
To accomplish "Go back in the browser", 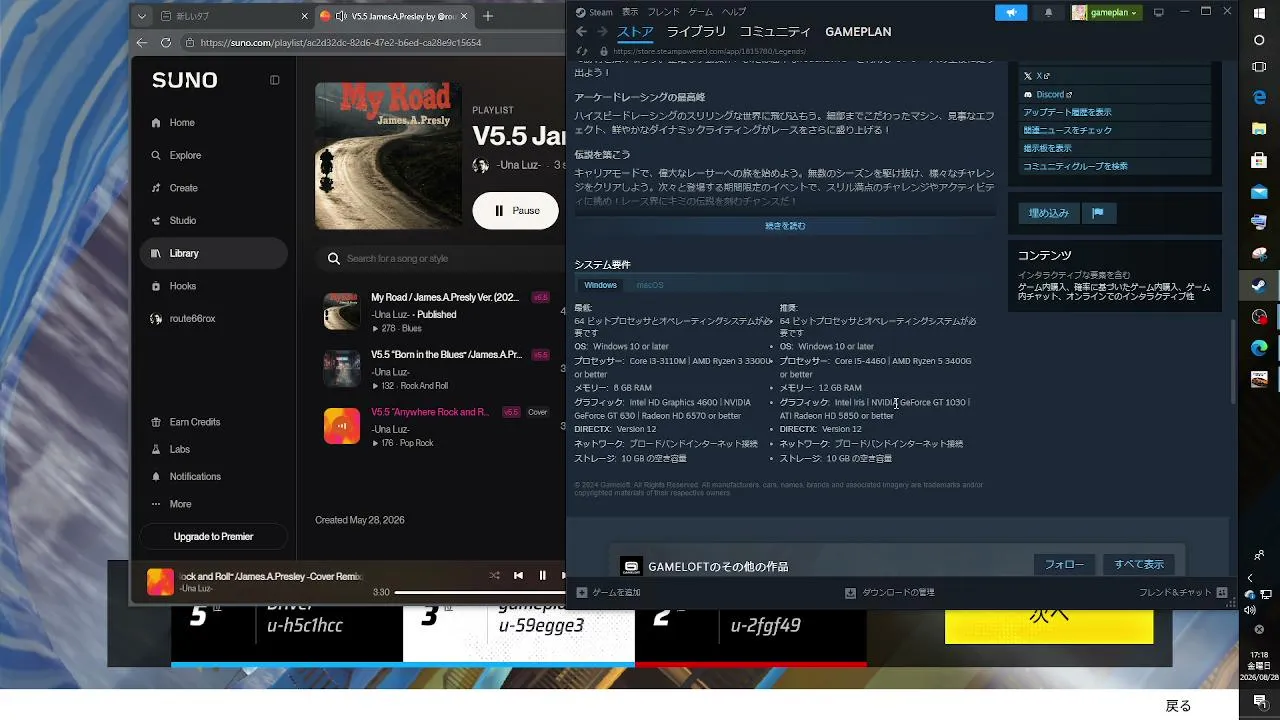I will pos(142,43).
